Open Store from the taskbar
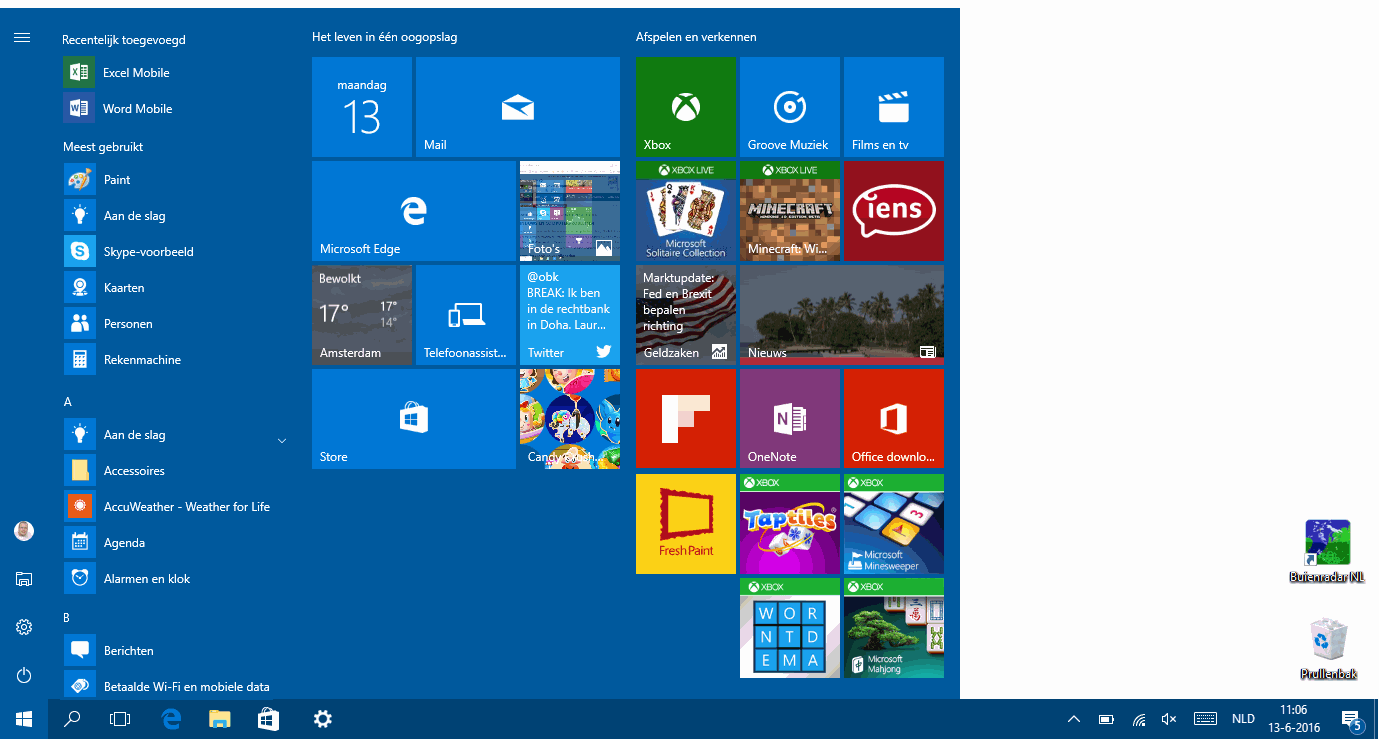 [x=268, y=719]
